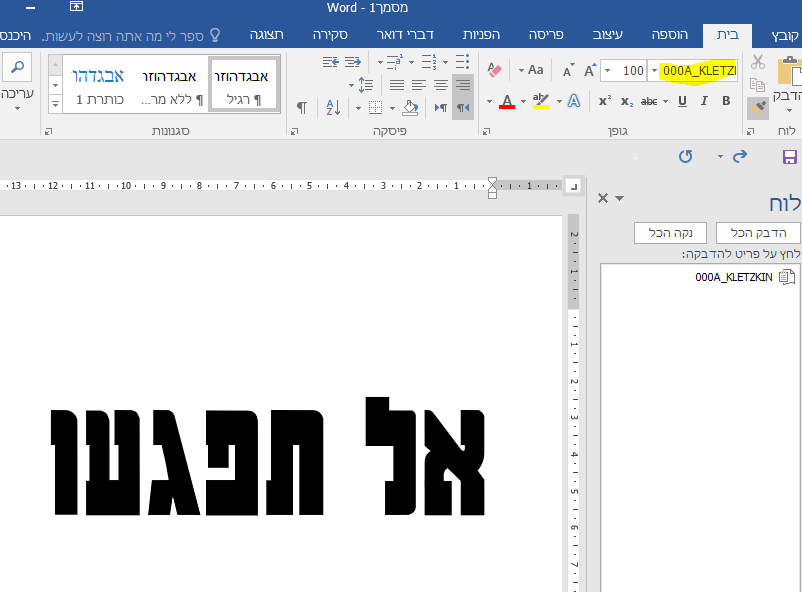This screenshot has height=592, width=802.
Task: Toggle abc Strikethrough formatting
Action: click(x=649, y=101)
